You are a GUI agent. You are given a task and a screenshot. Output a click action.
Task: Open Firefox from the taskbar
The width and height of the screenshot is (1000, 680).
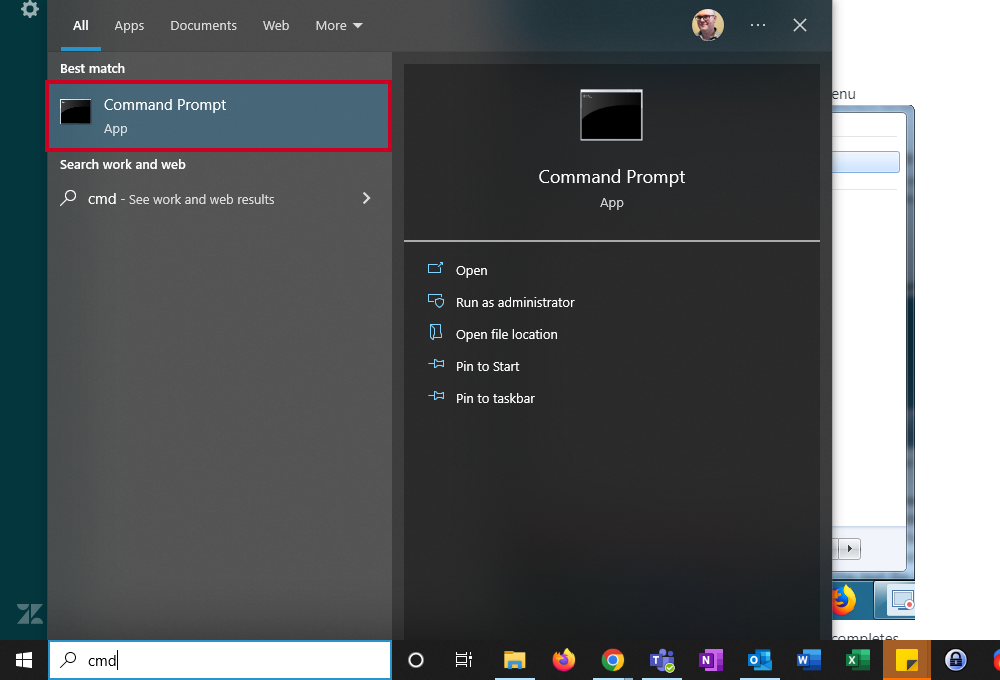[563, 660]
